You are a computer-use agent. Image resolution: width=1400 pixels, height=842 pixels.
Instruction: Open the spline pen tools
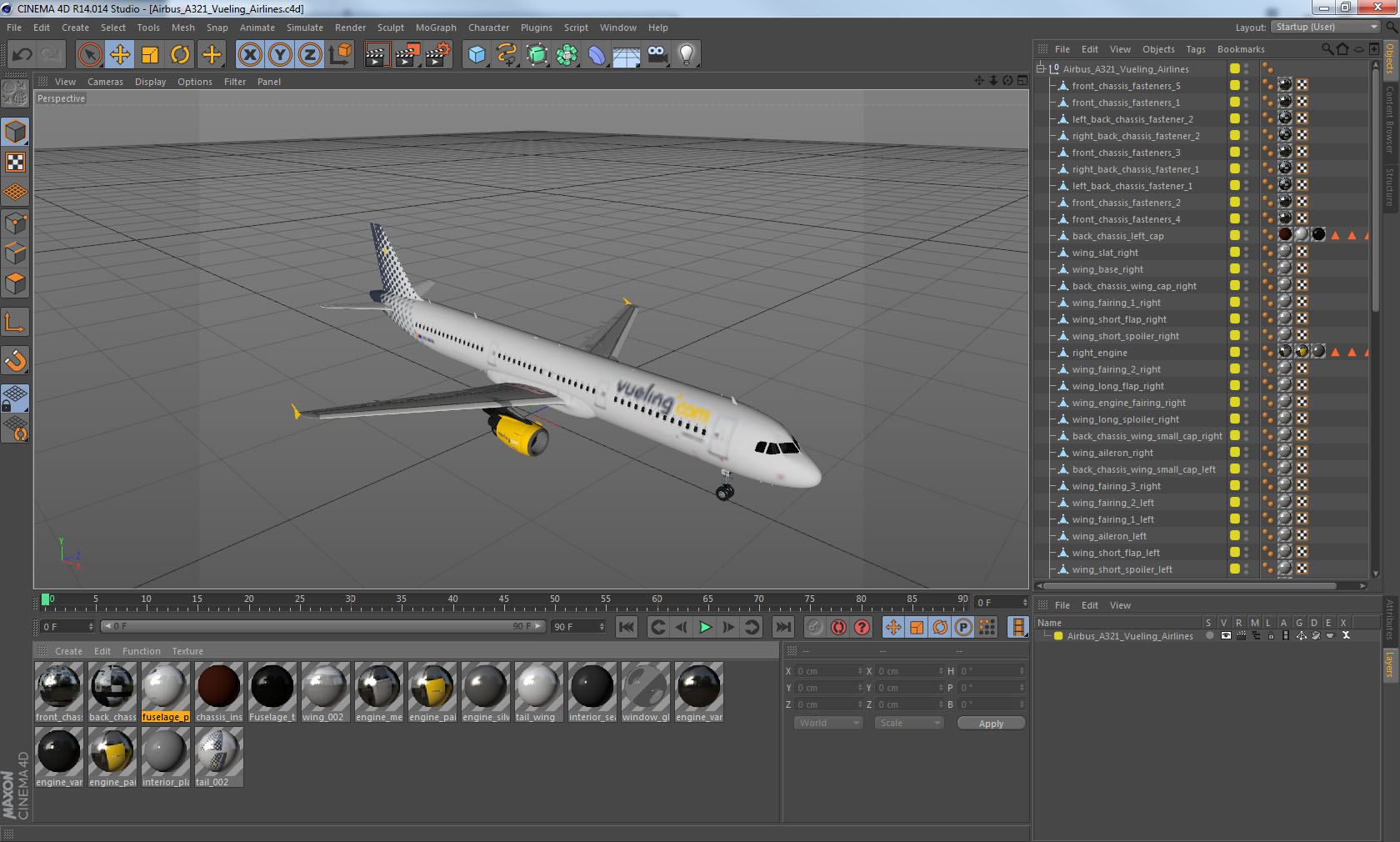coord(507,55)
